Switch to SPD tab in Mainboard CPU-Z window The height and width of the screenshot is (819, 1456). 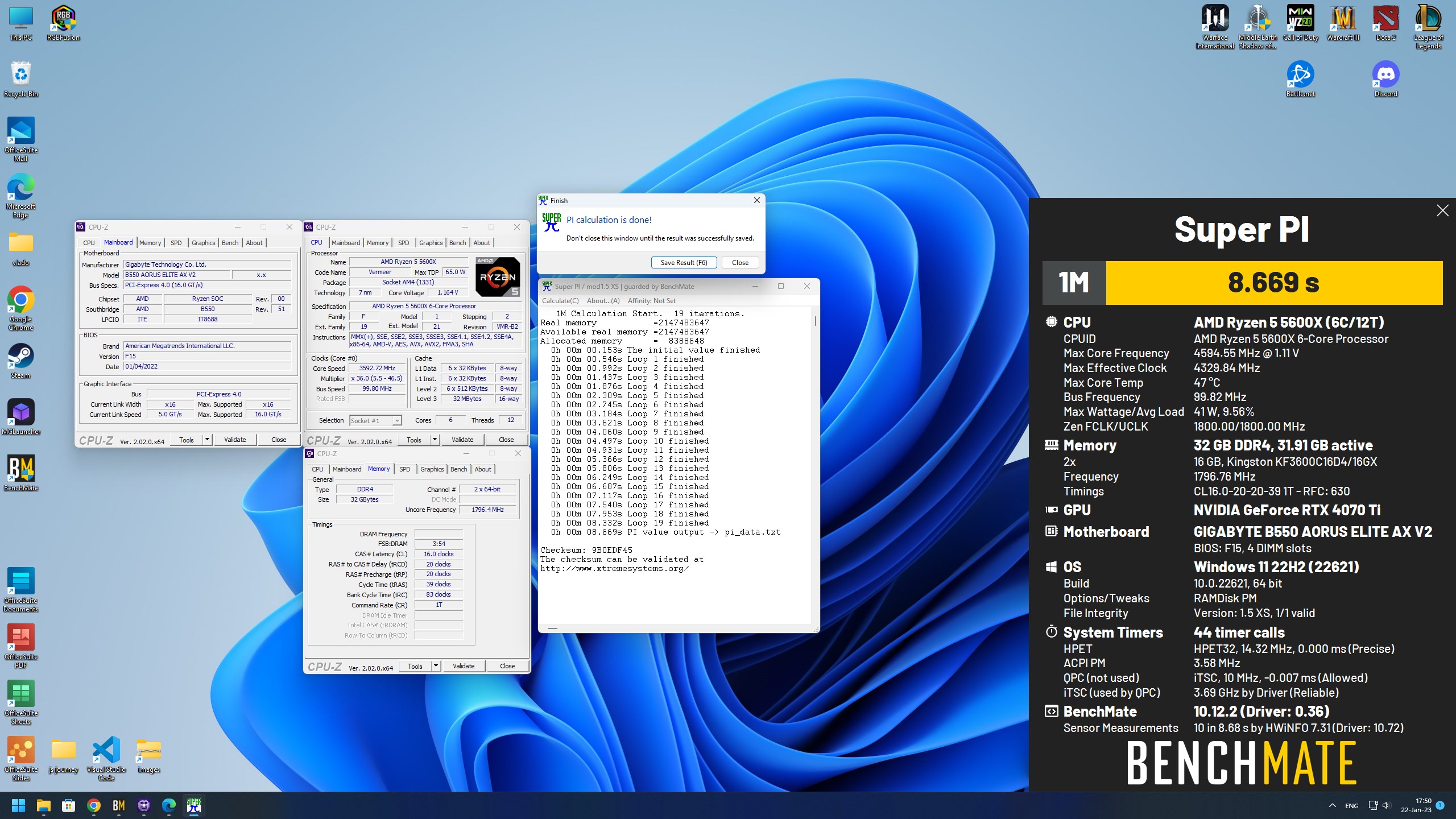[x=176, y=243]
